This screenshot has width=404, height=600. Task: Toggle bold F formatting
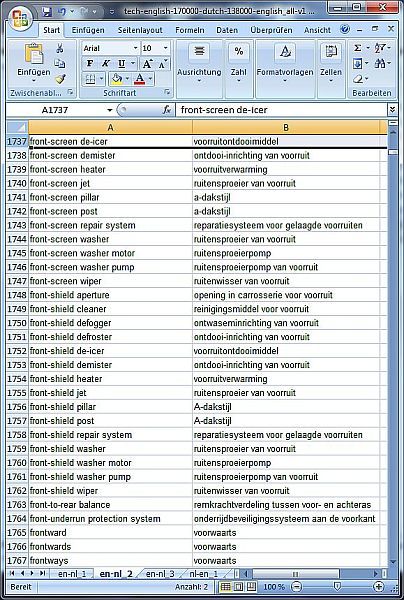(x=90, y=64)
